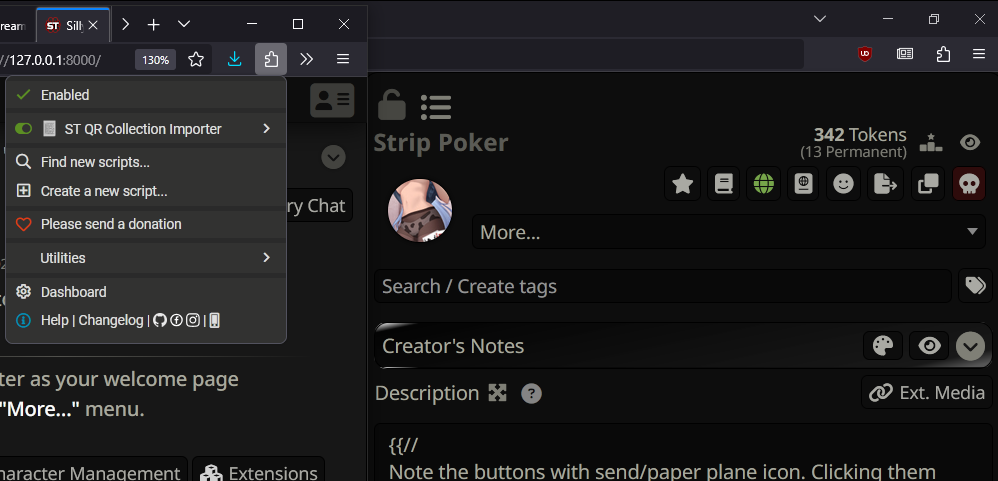Open the character list icon

[436, 107]
